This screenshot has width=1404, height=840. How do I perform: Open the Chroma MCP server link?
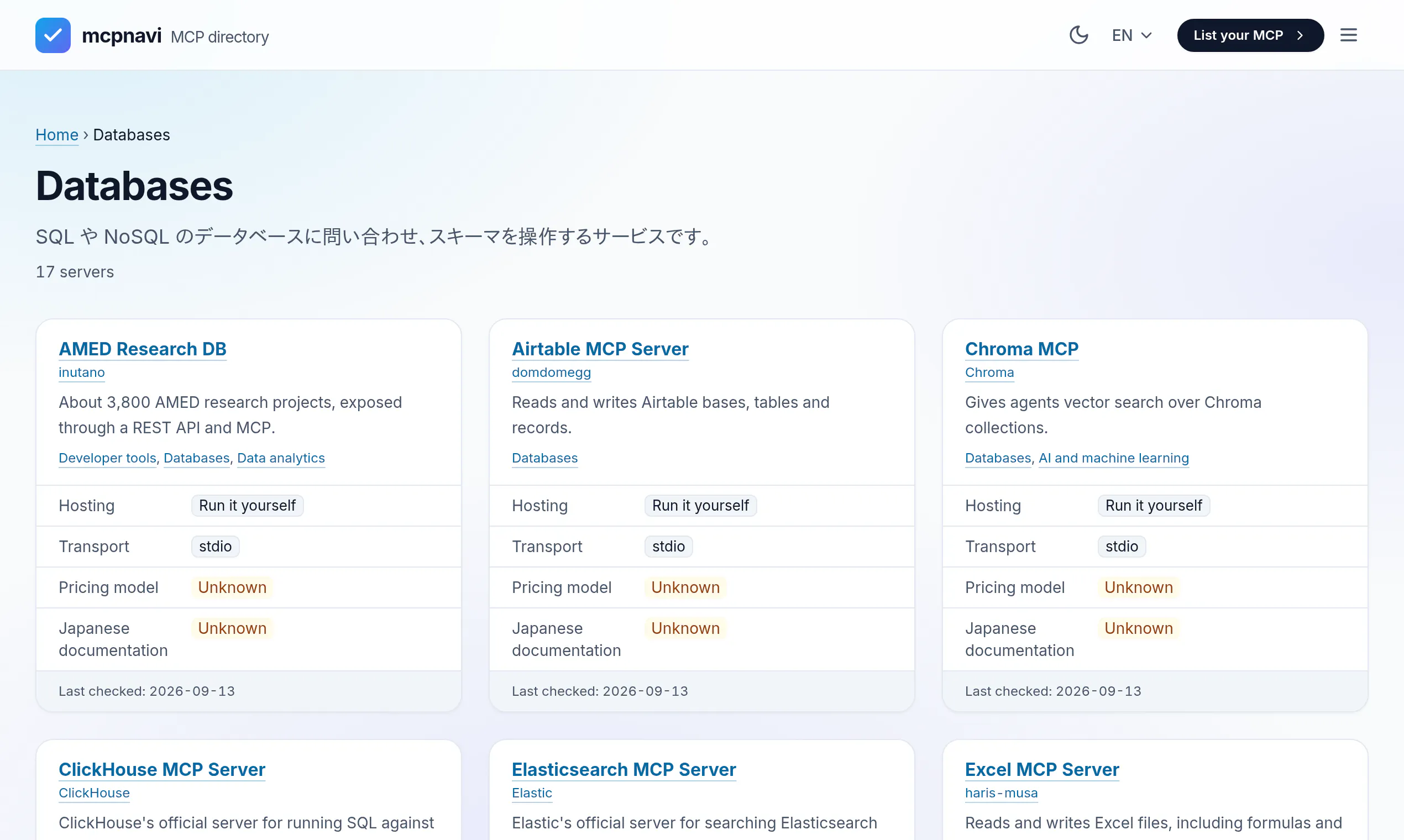[x=1021, y=349]
